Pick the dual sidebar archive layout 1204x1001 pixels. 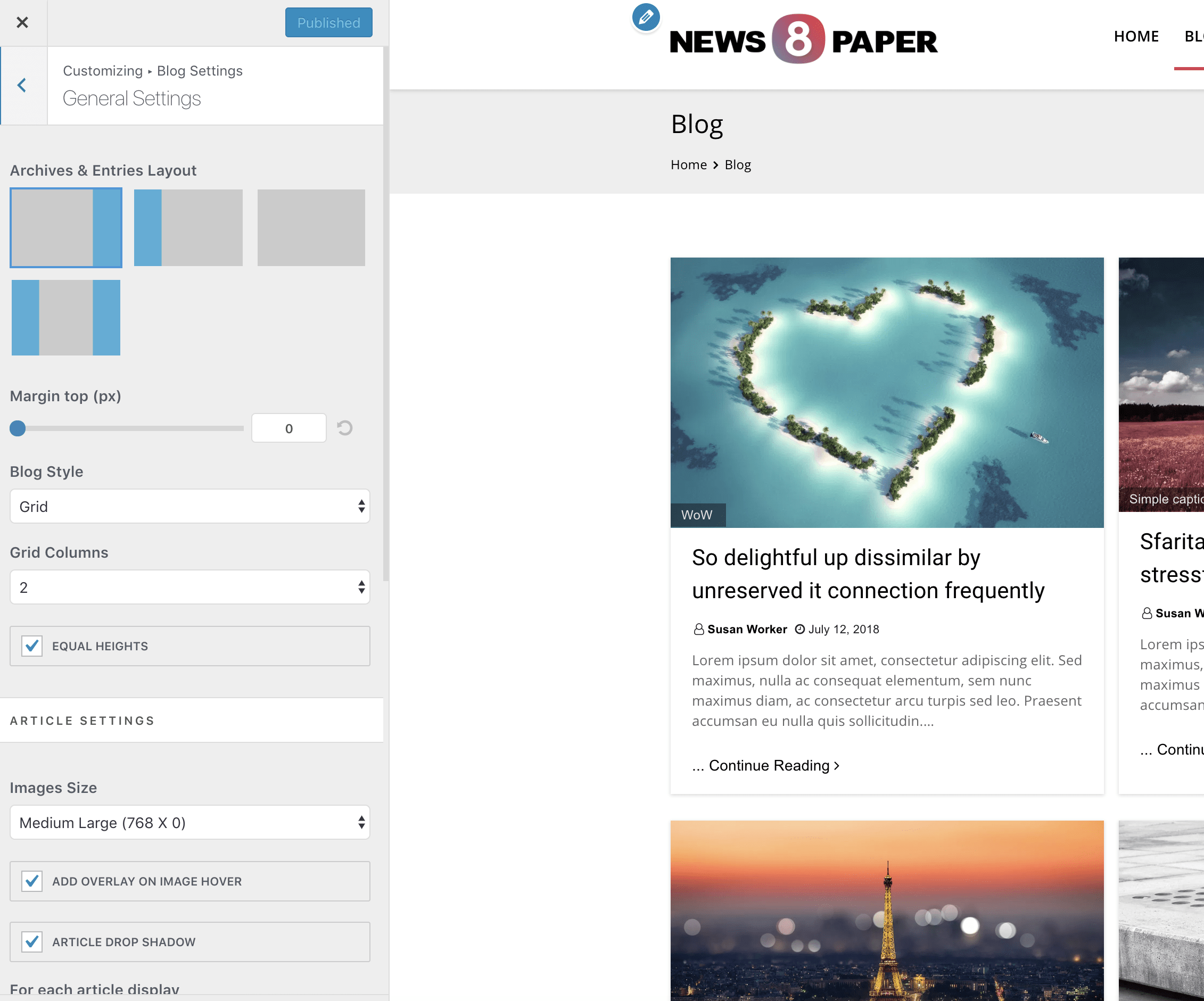[65, 317]
